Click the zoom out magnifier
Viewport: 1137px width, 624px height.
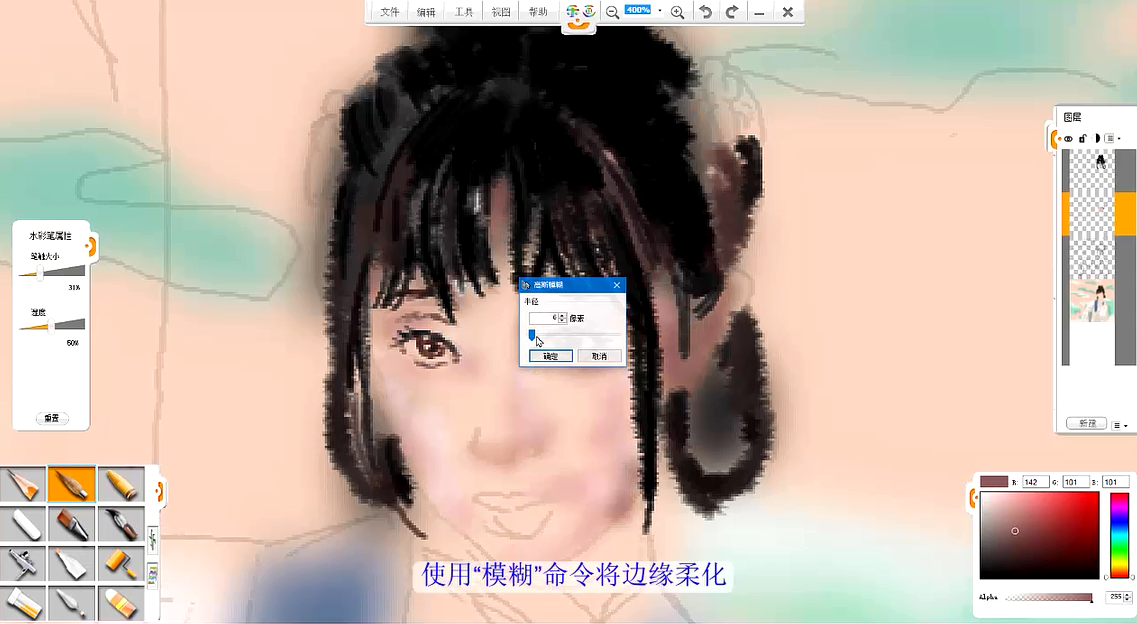612,12
